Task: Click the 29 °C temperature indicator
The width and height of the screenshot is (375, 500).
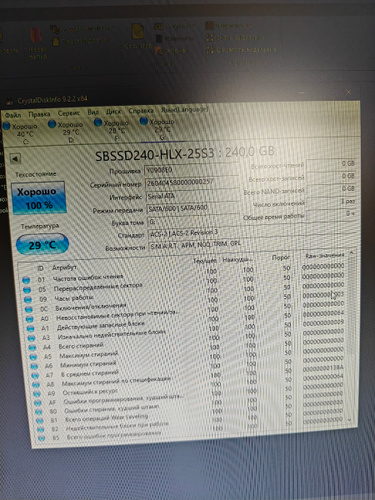Action: coord(42,244)
